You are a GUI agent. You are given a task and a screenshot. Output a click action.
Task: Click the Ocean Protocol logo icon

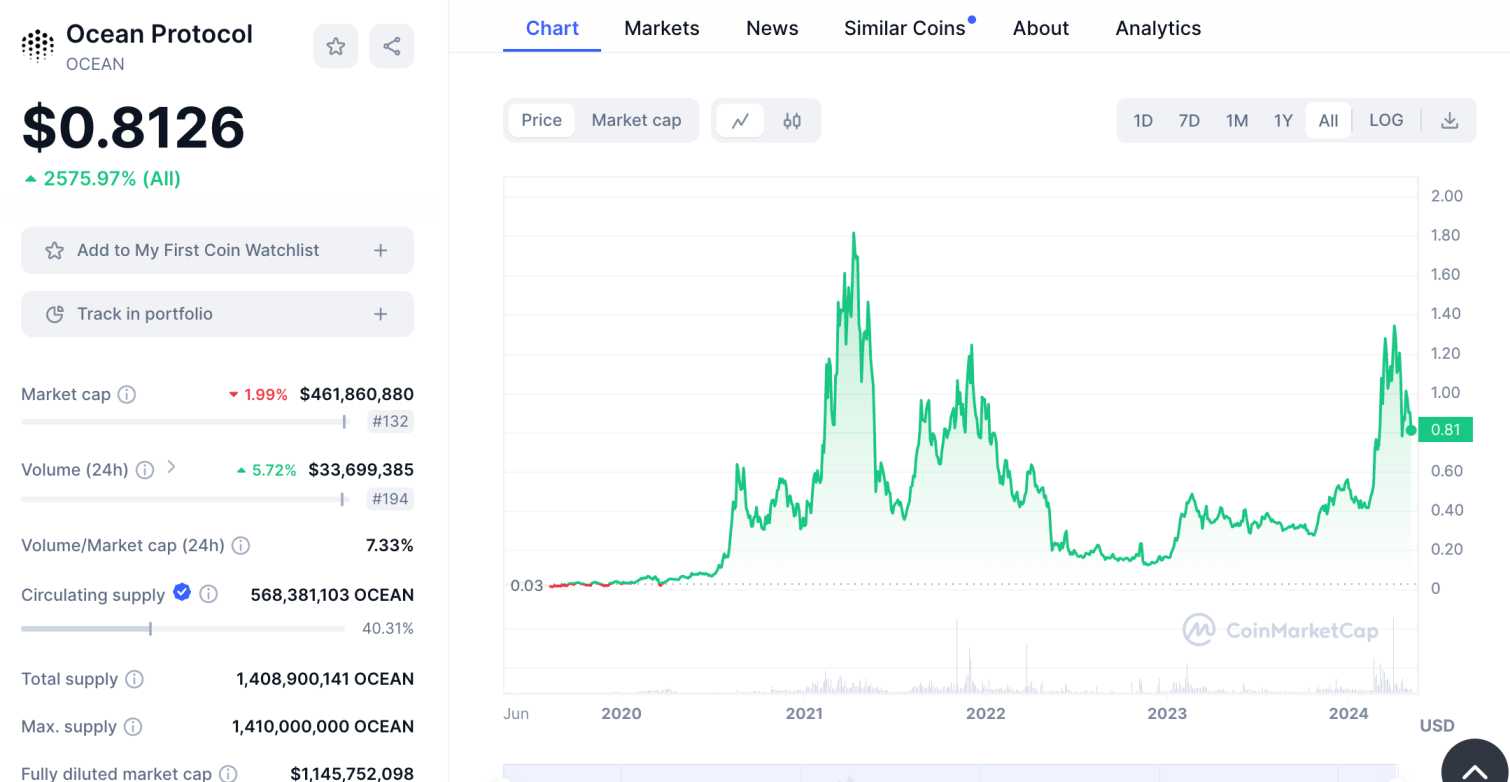click(x=38, y=46)
